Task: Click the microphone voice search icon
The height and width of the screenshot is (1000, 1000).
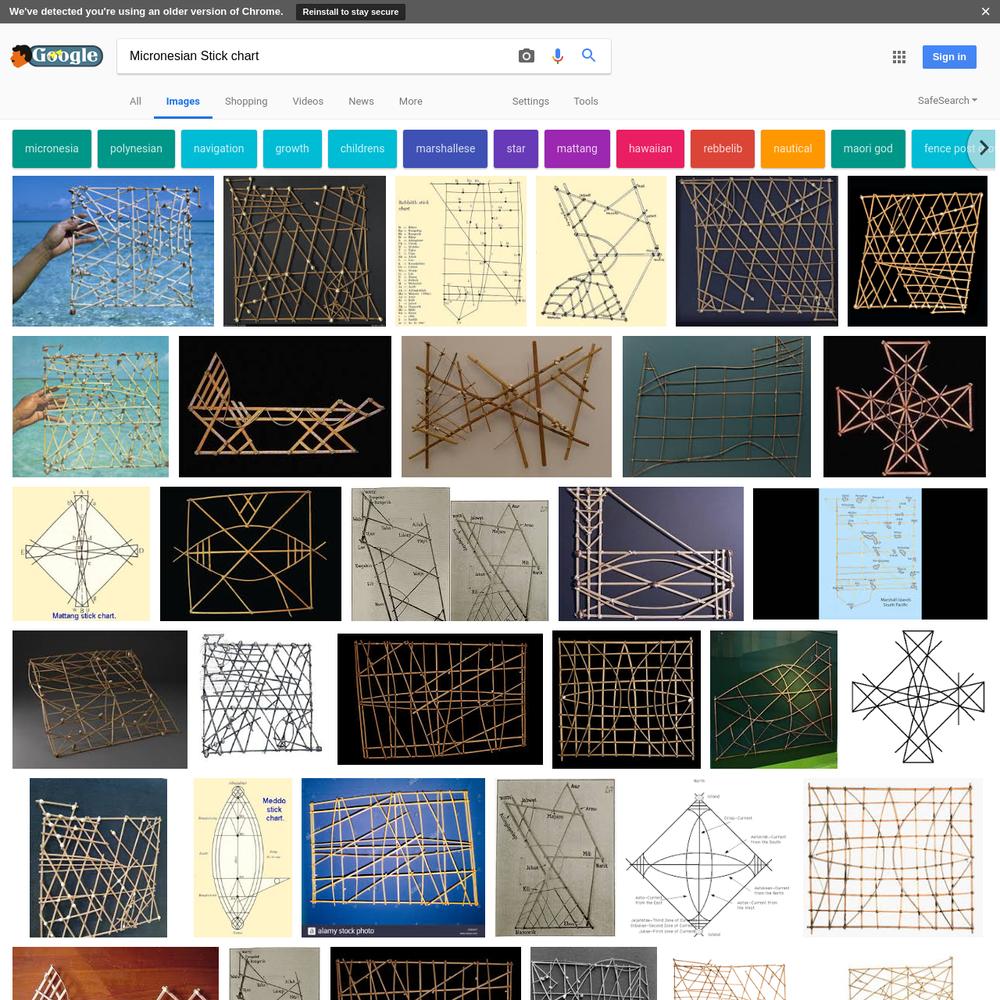Action: 557,56
